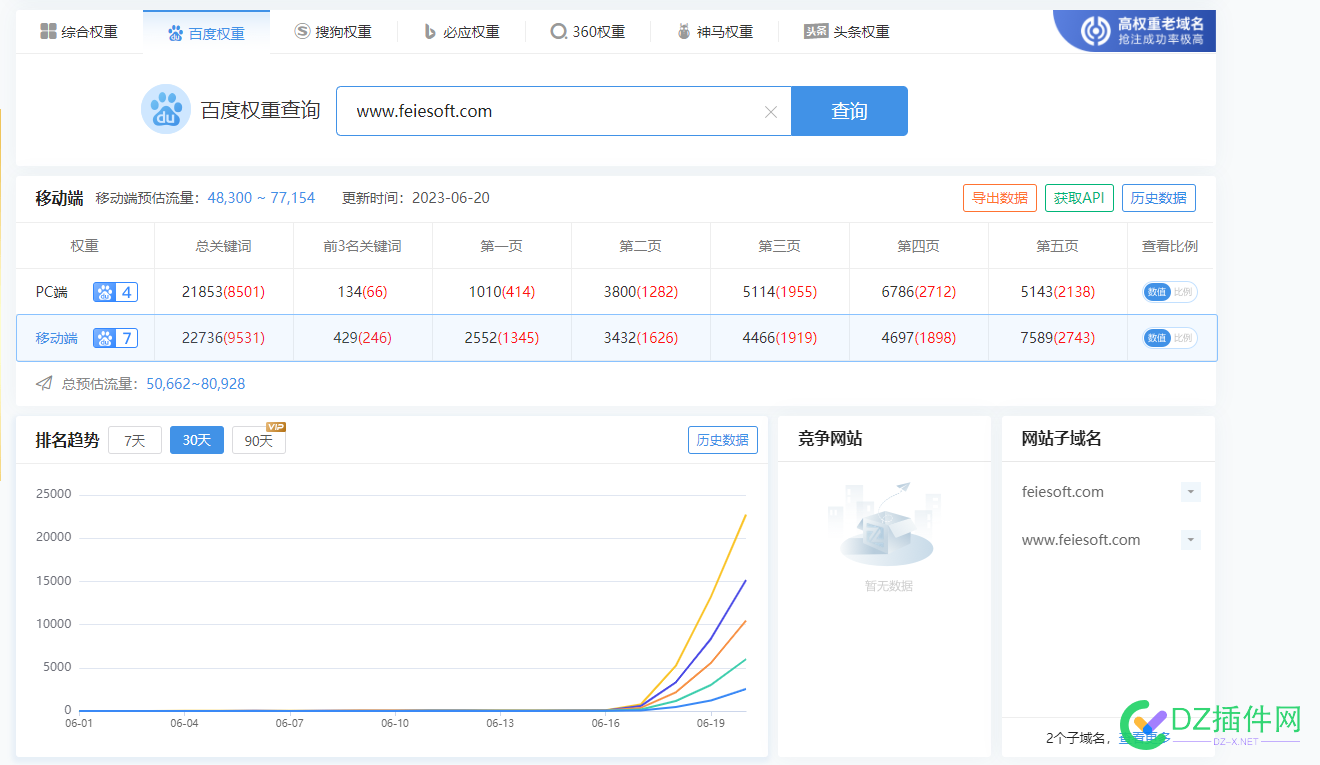Select the 头条权重 tab
1320x765 pixels.
pos(846,32)
